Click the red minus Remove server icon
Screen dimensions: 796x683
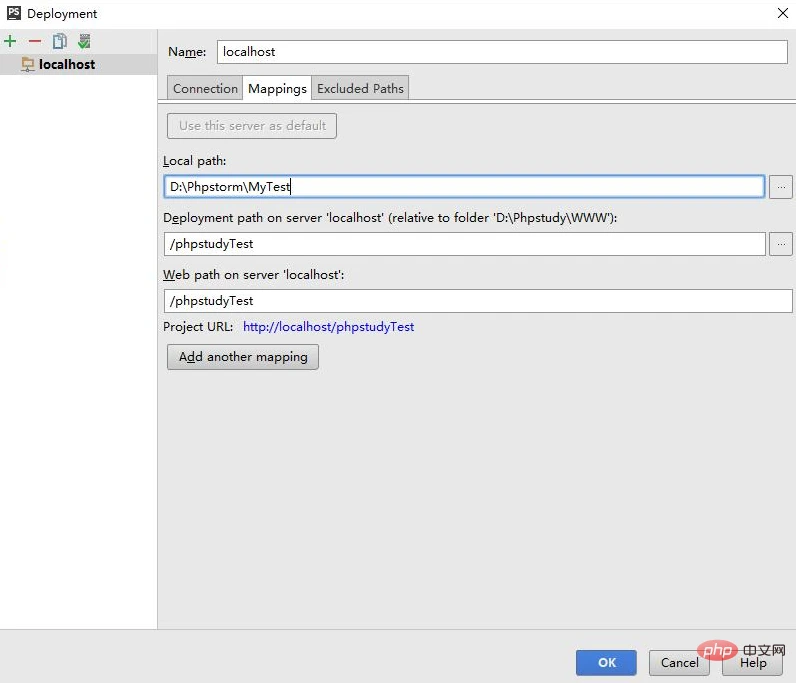coord(35,41)
